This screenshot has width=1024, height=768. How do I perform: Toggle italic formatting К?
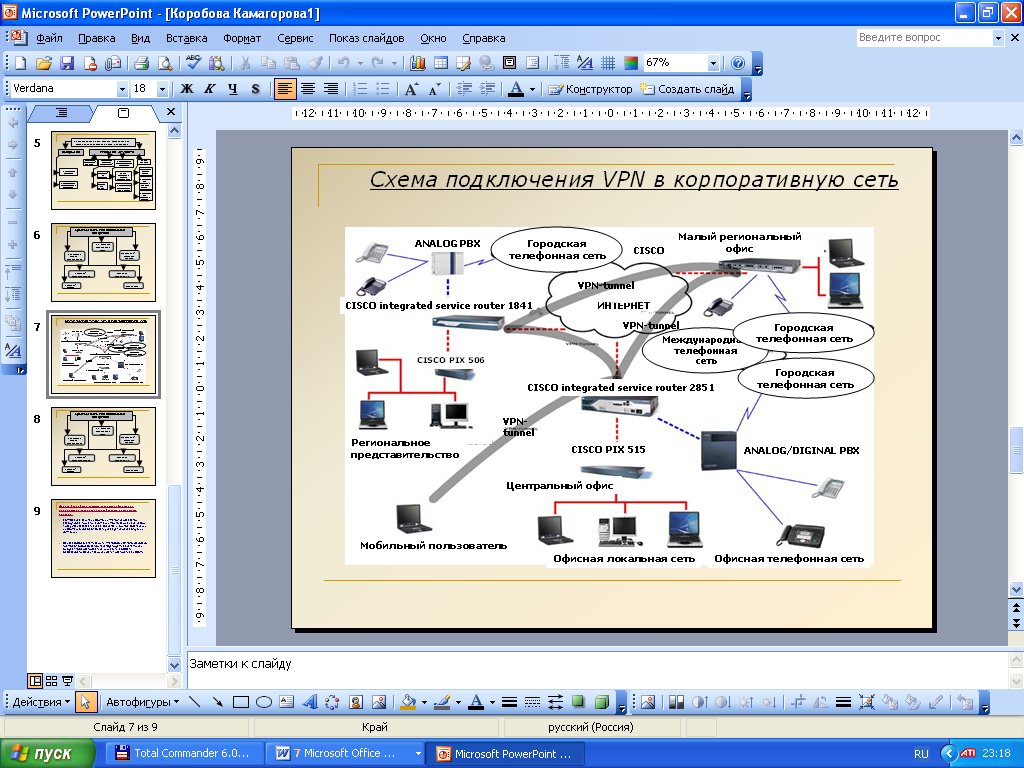[x=210, y=89]
